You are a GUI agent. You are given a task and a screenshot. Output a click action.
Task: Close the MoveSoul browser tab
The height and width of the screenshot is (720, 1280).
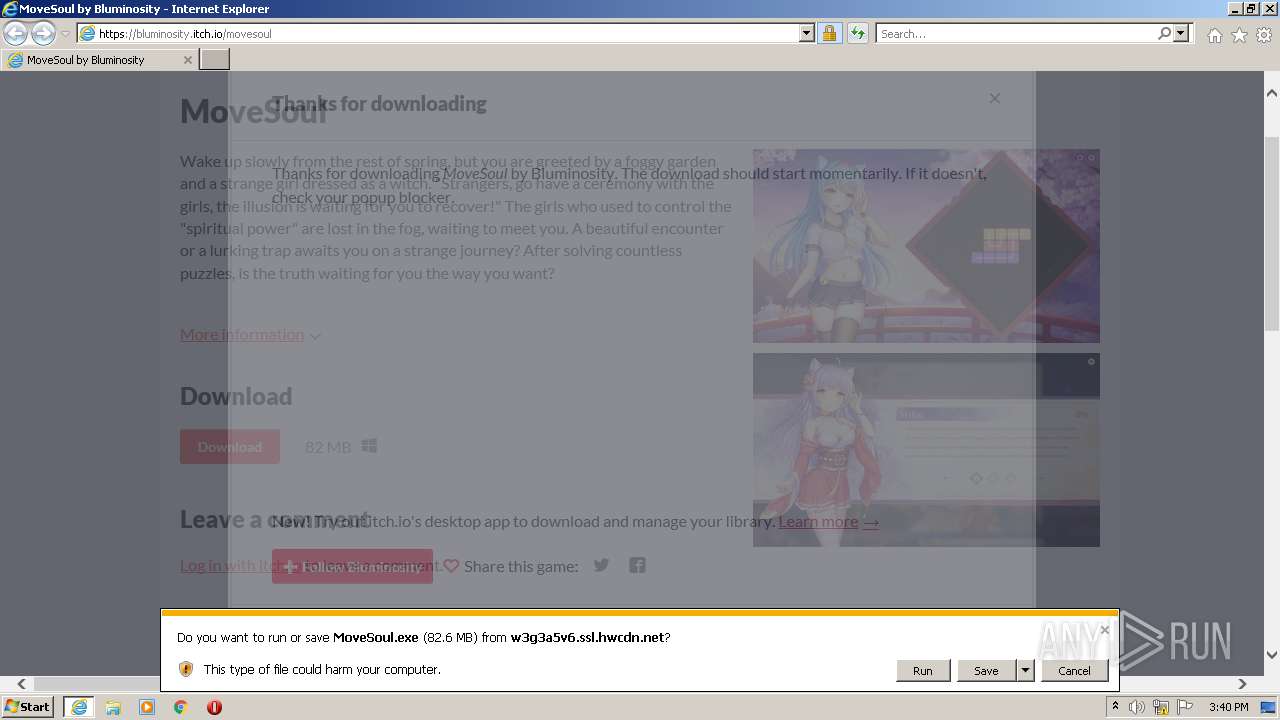pos(187,60)
